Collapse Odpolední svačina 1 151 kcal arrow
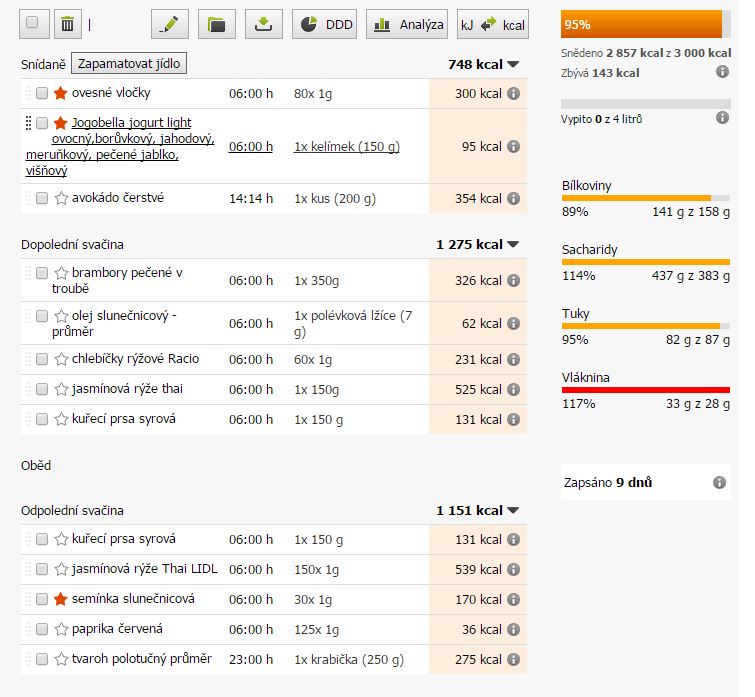This screenshot has width=755, height=697. [x=513, y=510]
